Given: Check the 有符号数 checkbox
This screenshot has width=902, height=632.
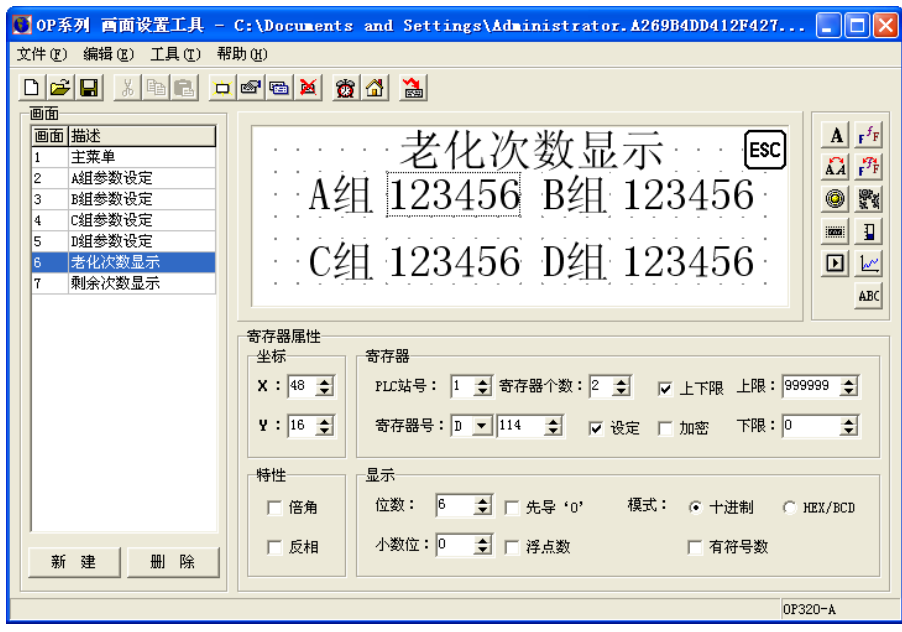Looking at the screenshot, I should tap(695, 547).
